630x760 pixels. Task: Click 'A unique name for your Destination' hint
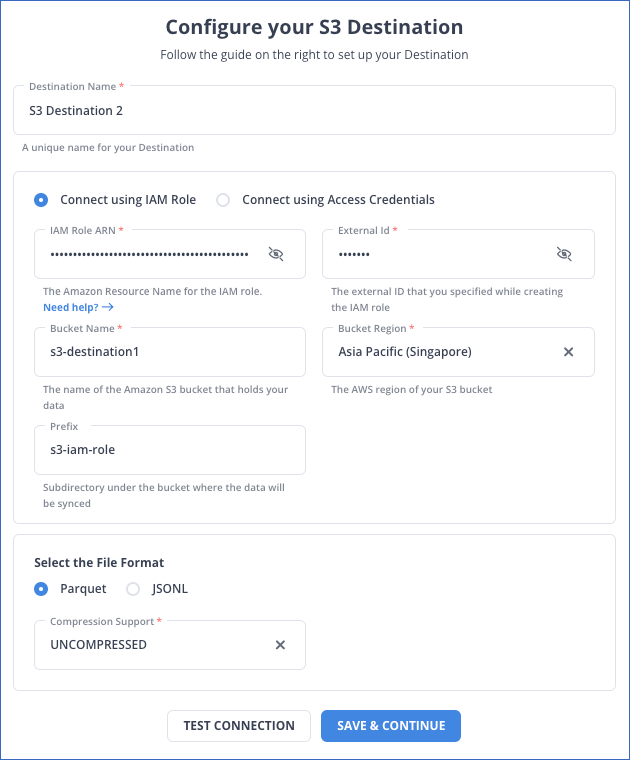pyautogui.click(x=108, y=147)
